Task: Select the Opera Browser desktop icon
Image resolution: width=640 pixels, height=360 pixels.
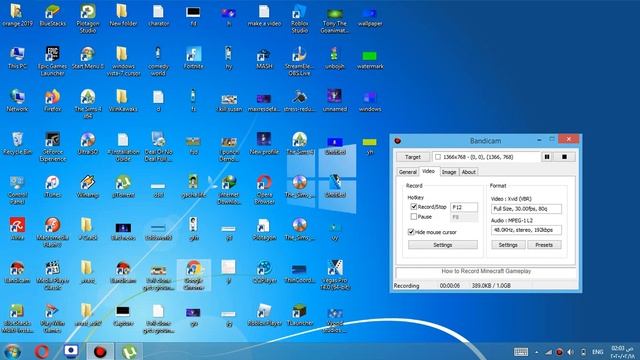Action: coord(264,190)
